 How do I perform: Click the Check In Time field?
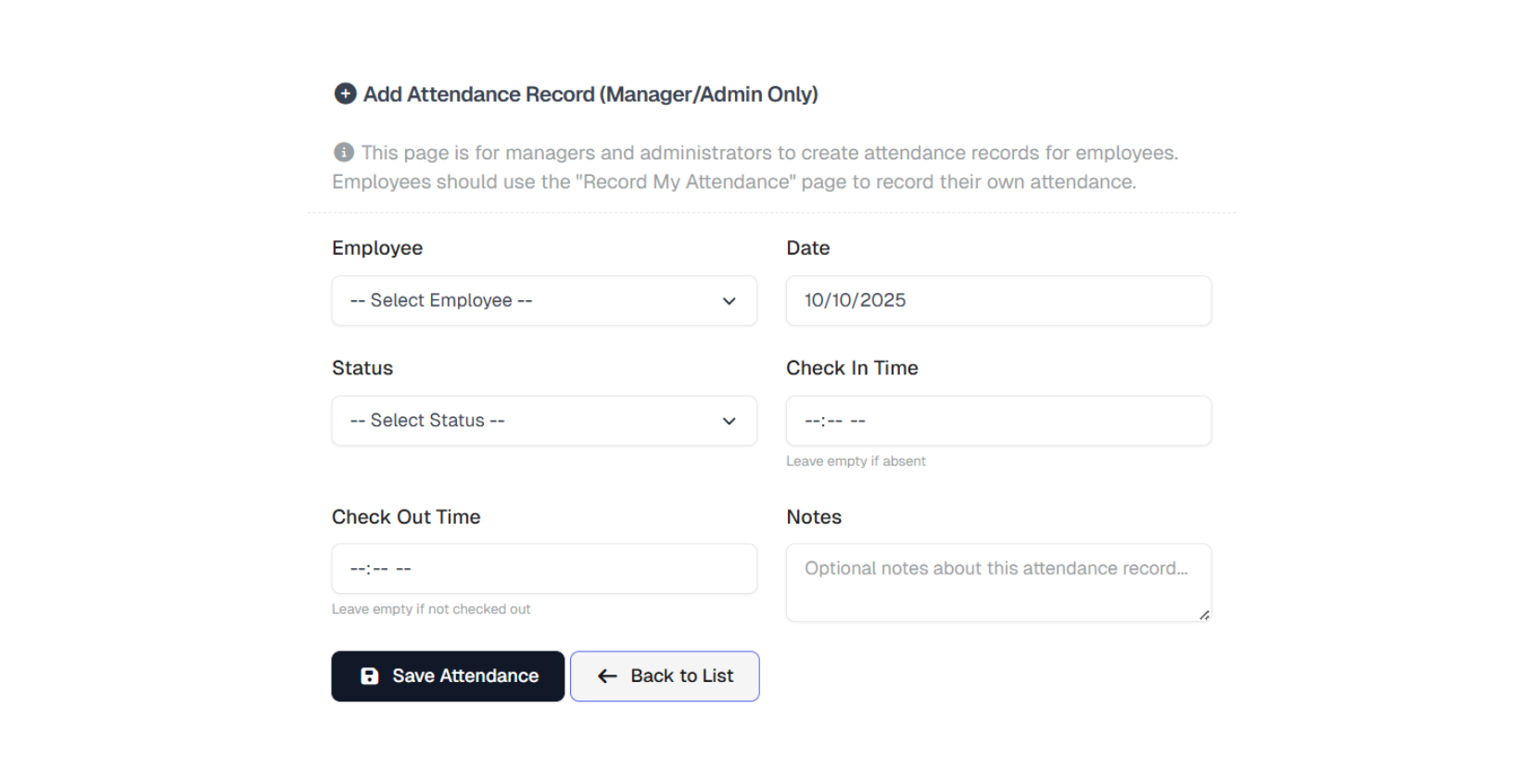(998, 421)
